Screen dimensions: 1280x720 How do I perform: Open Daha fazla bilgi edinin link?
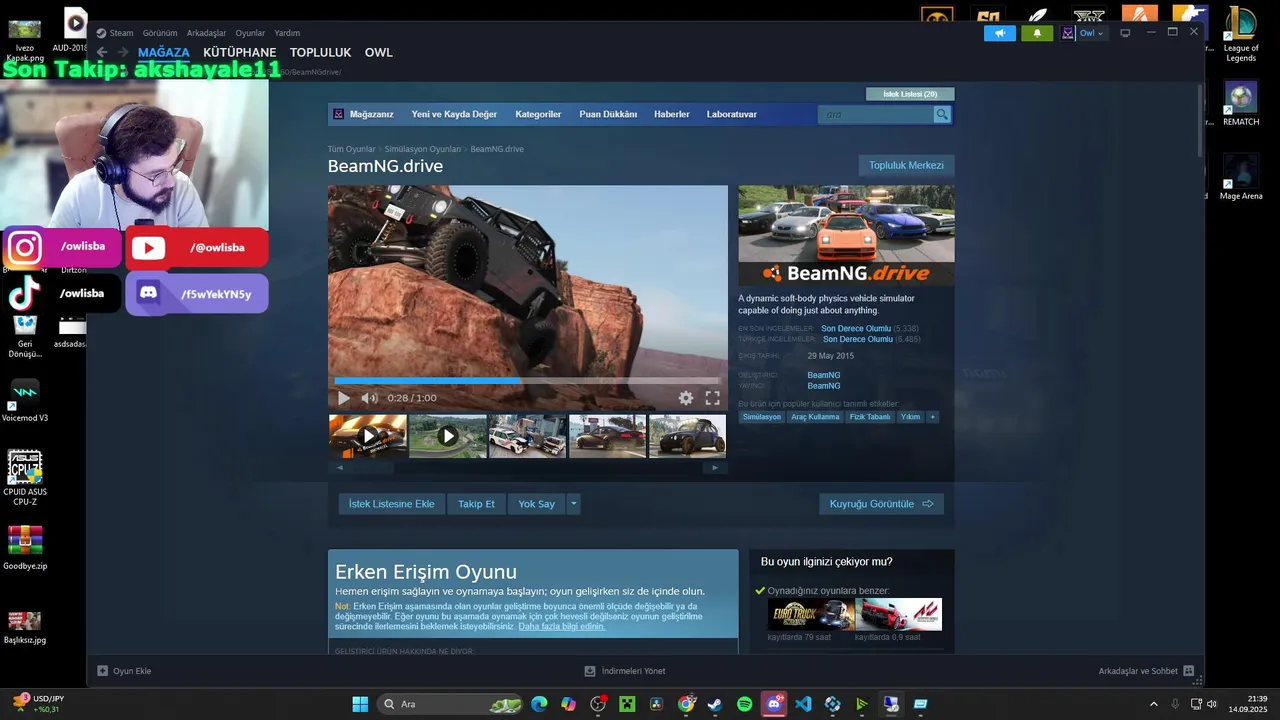[x=561, y=626]
